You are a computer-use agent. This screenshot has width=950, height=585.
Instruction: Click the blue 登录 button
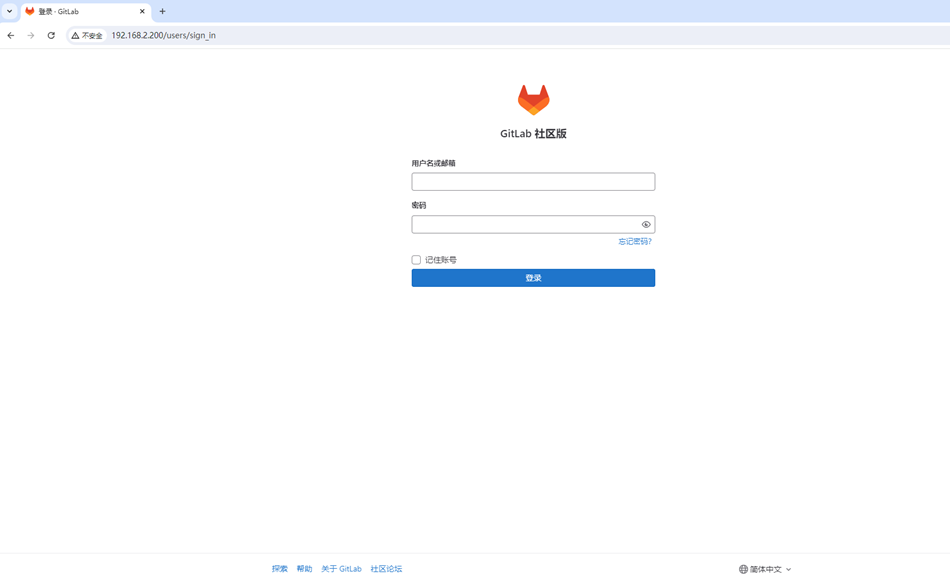(x=533, y=278)
